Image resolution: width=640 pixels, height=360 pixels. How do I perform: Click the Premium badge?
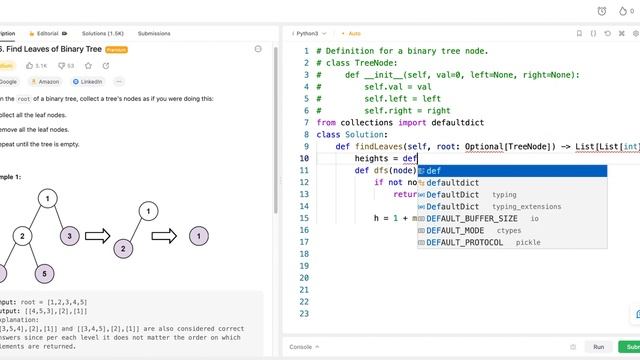[x=116, y=50]
